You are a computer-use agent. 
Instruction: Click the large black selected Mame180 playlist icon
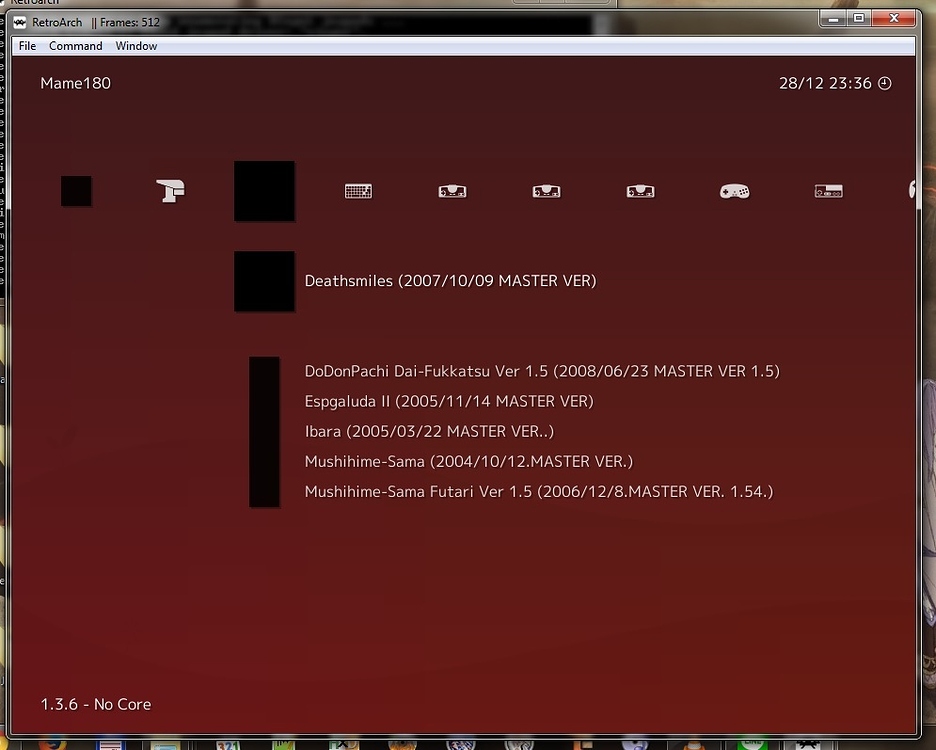(x=264, y=191)
